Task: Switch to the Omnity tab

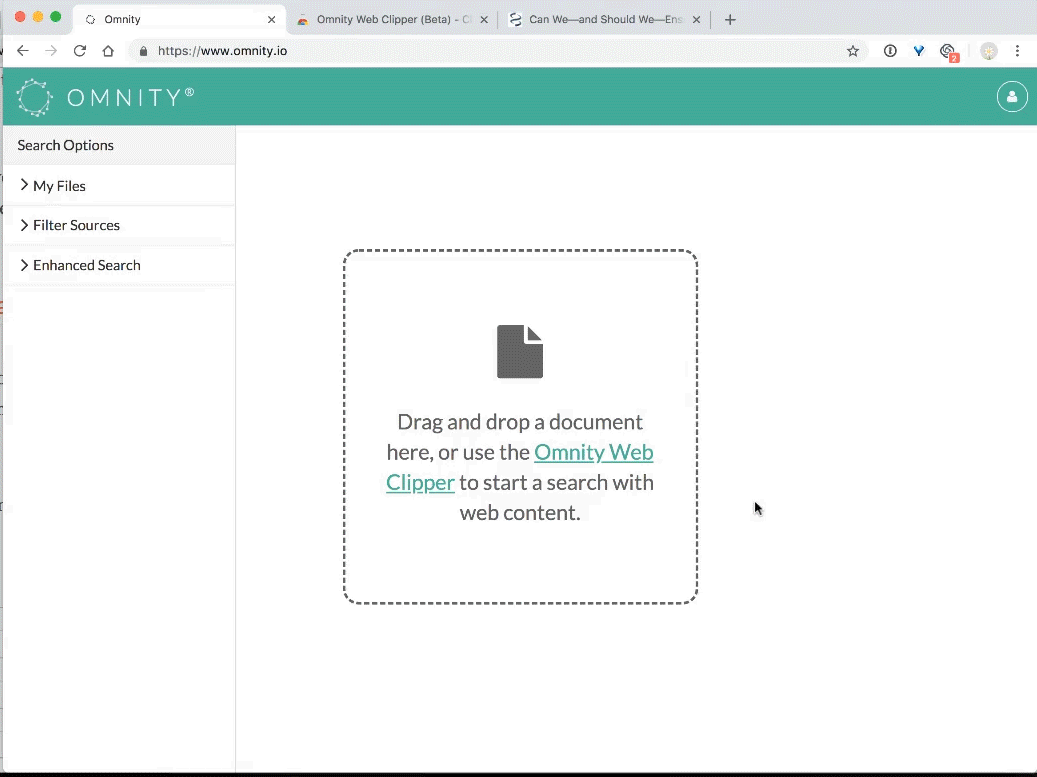Action: point(179,20)
